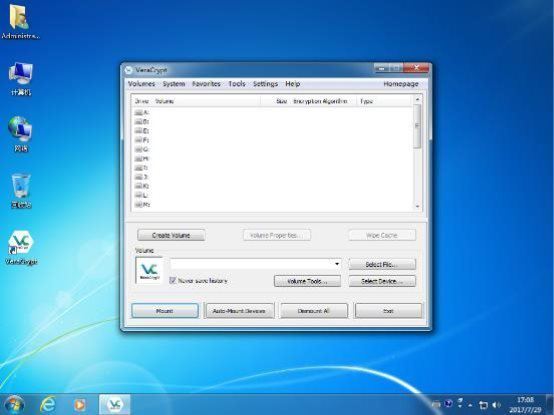This screenshot has height=415, width=554.
Task: Open the volume speaker tray icon
Action: (x=496, y=405)
